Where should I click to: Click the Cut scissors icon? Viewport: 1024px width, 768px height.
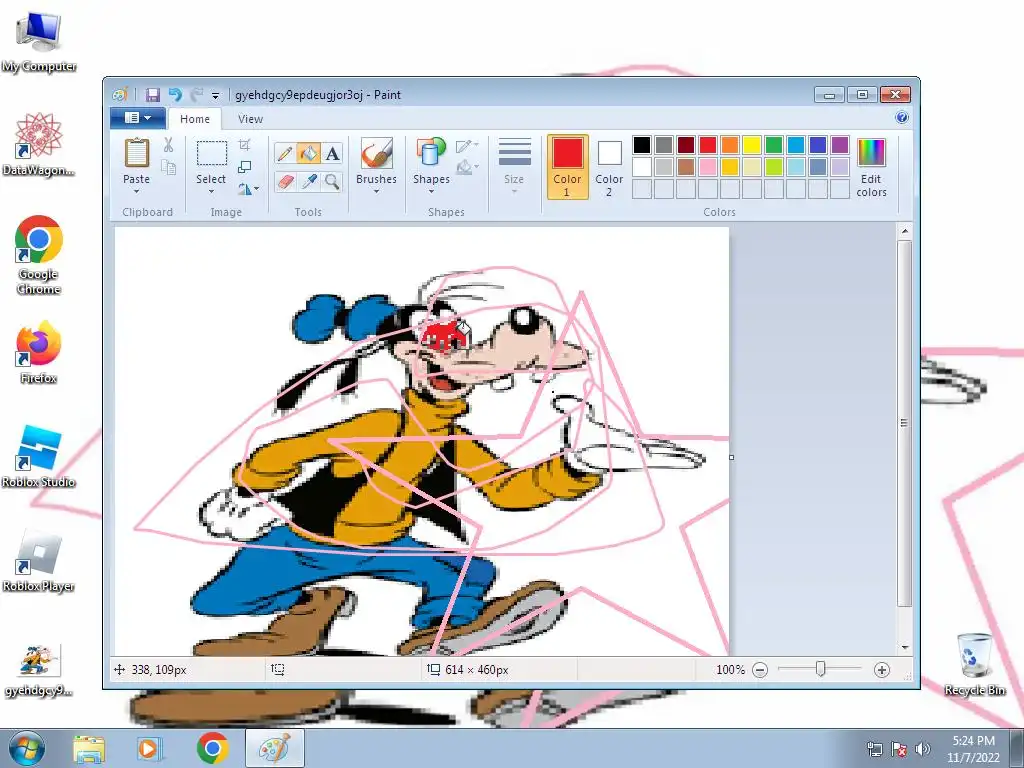(x=168, y=145)
